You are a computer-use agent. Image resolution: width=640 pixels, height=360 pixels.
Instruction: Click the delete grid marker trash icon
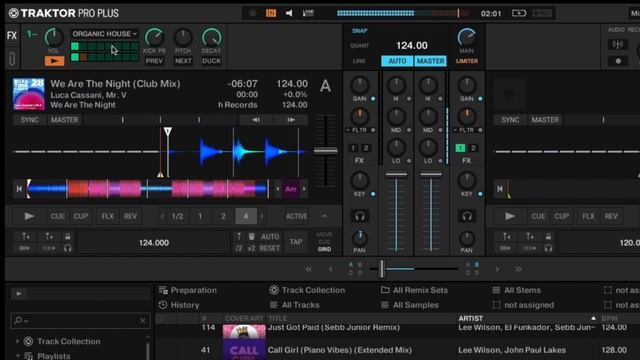coord(251,237)
